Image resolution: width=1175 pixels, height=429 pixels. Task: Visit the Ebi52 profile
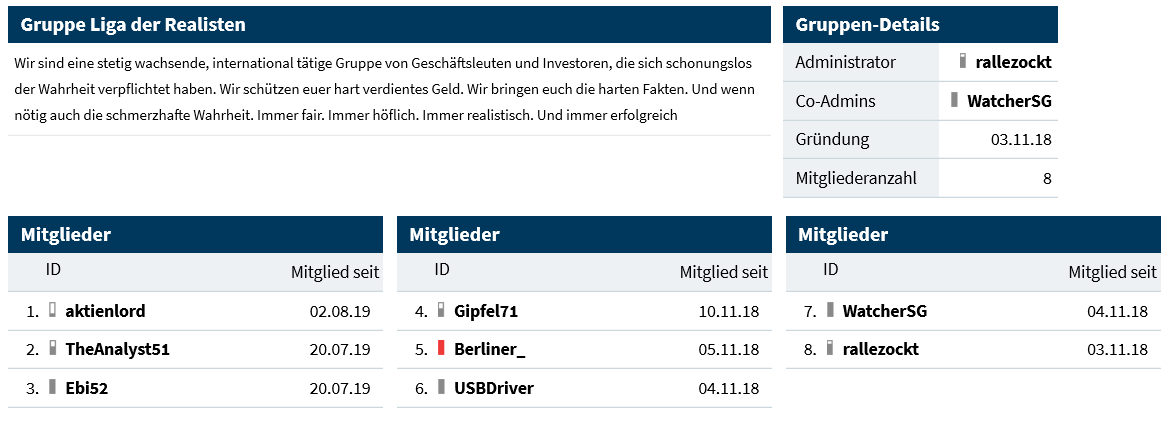[x=86, y=388]
